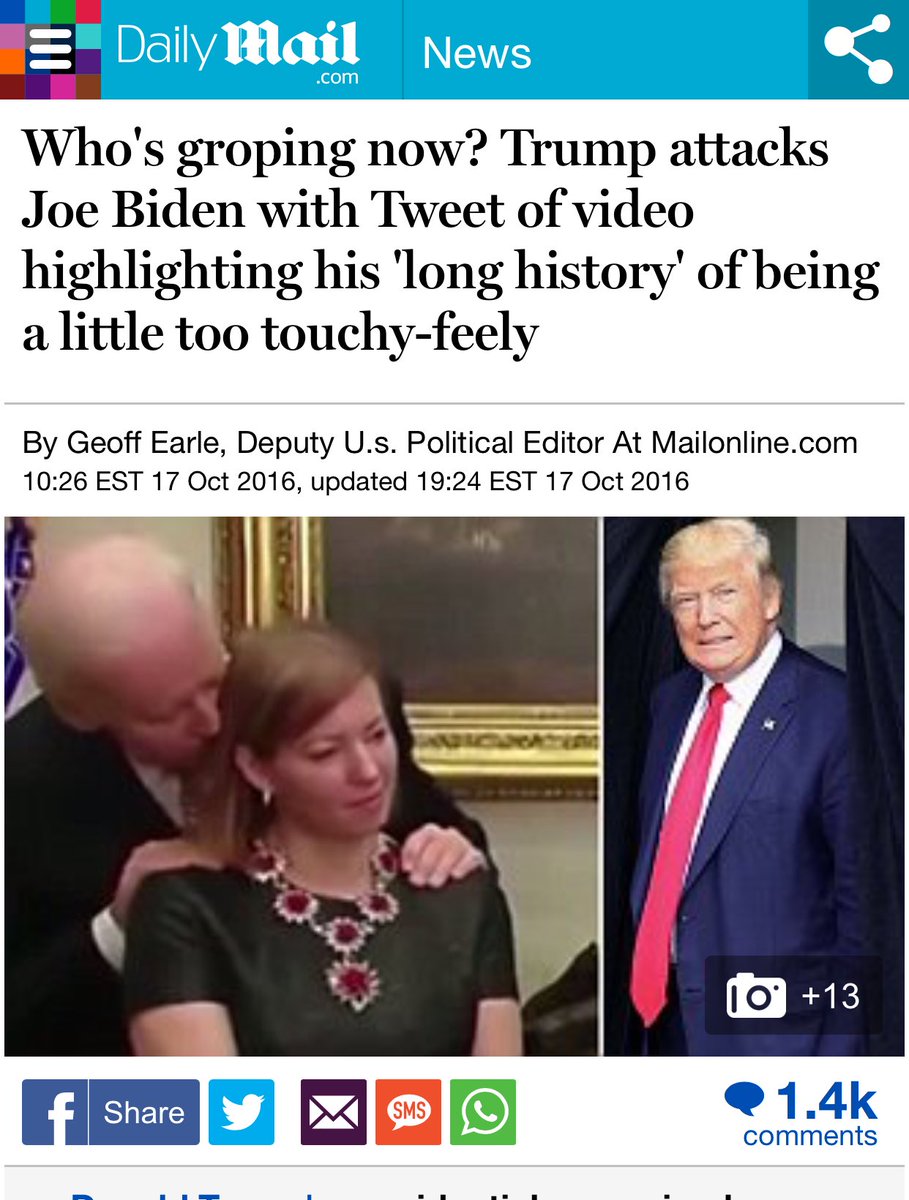Open the 1.4k comments count
Image resolution: width=909 pixels, height=1200 pixels.
[826, 1101]
